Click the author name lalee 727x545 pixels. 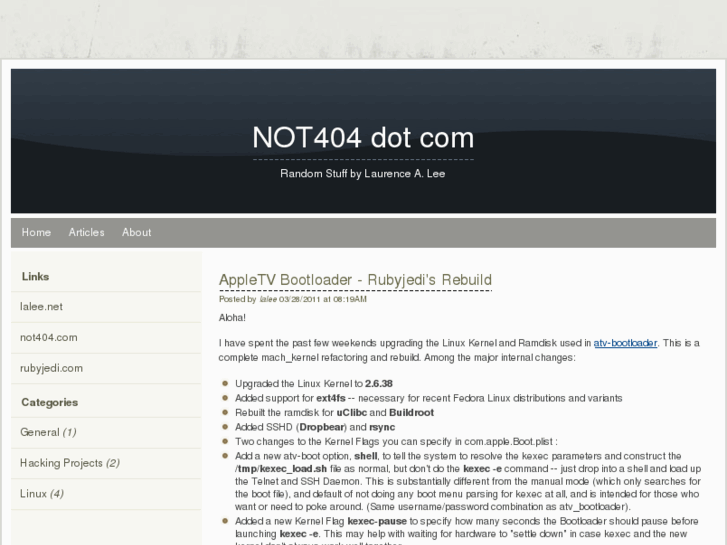[268, 299]
